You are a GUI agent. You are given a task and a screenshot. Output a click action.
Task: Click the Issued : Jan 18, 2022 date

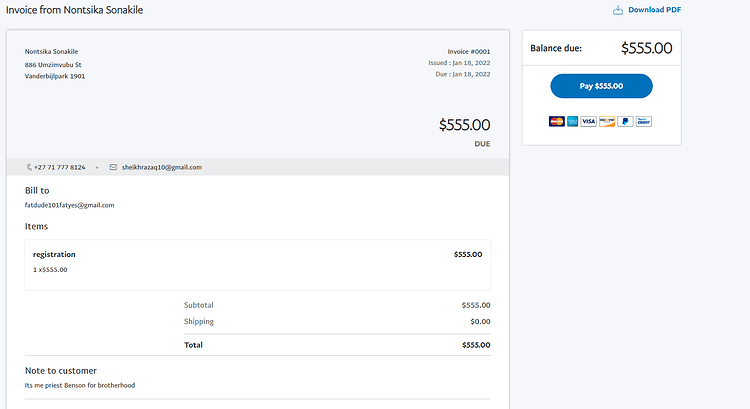pos(459,63)
